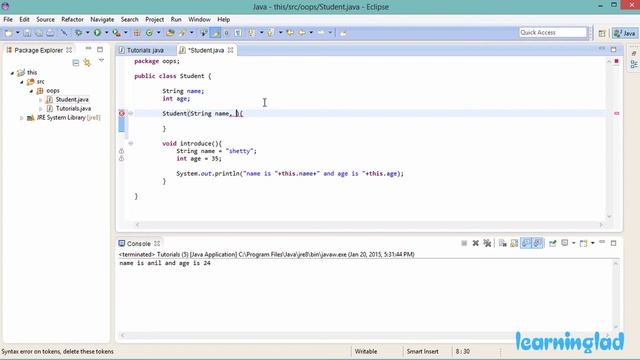The width and height of the screenshot is (640, 360).
Task: Fold the introduce() method in editor
Action: [131, 143]
